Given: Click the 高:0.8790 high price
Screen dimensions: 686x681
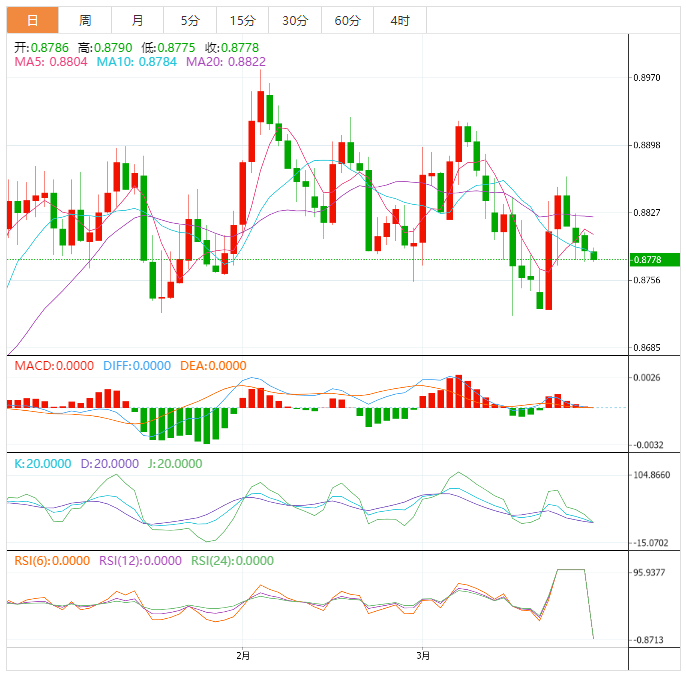Looking at the screenshot, I should pos(105,47).
